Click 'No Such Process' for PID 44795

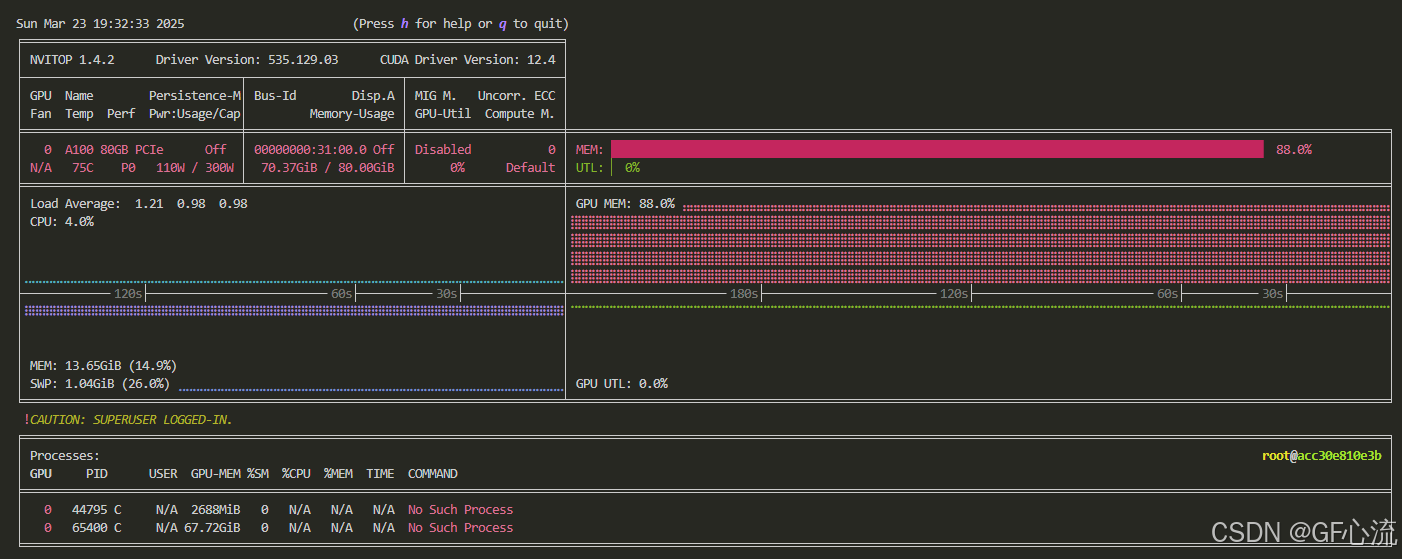pyautogui.click(x=461, y=510)
